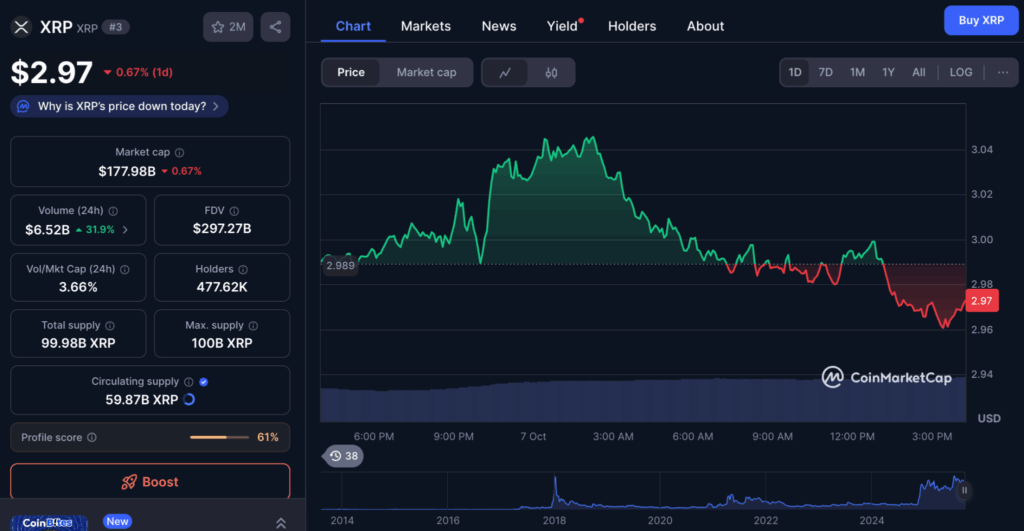Toggle the Price view of the chart
This screenshot has width=1024, height=531.
click(x=351, y=72)
